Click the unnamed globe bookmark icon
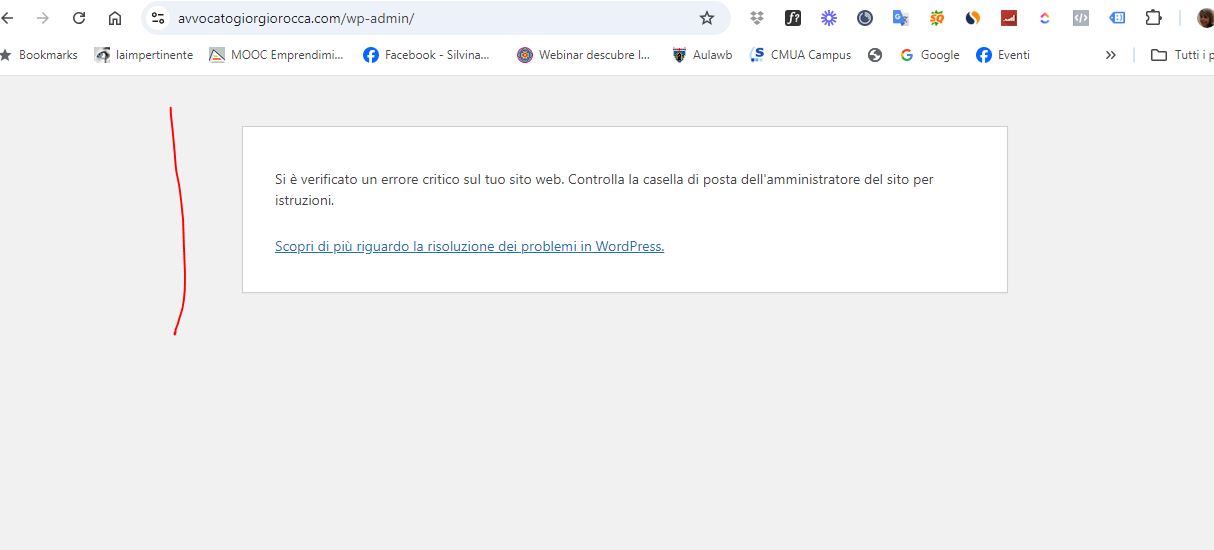 [875, 55]
